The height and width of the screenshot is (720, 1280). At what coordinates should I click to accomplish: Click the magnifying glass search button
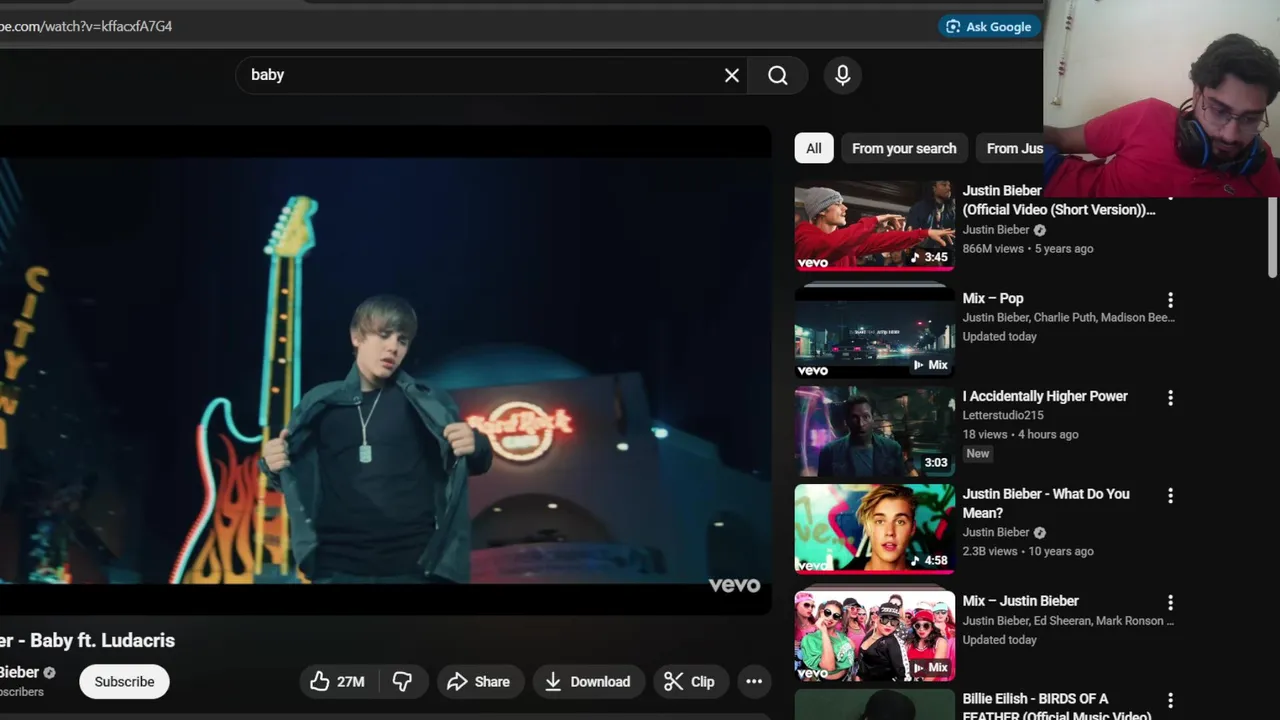tap(778, 75)
